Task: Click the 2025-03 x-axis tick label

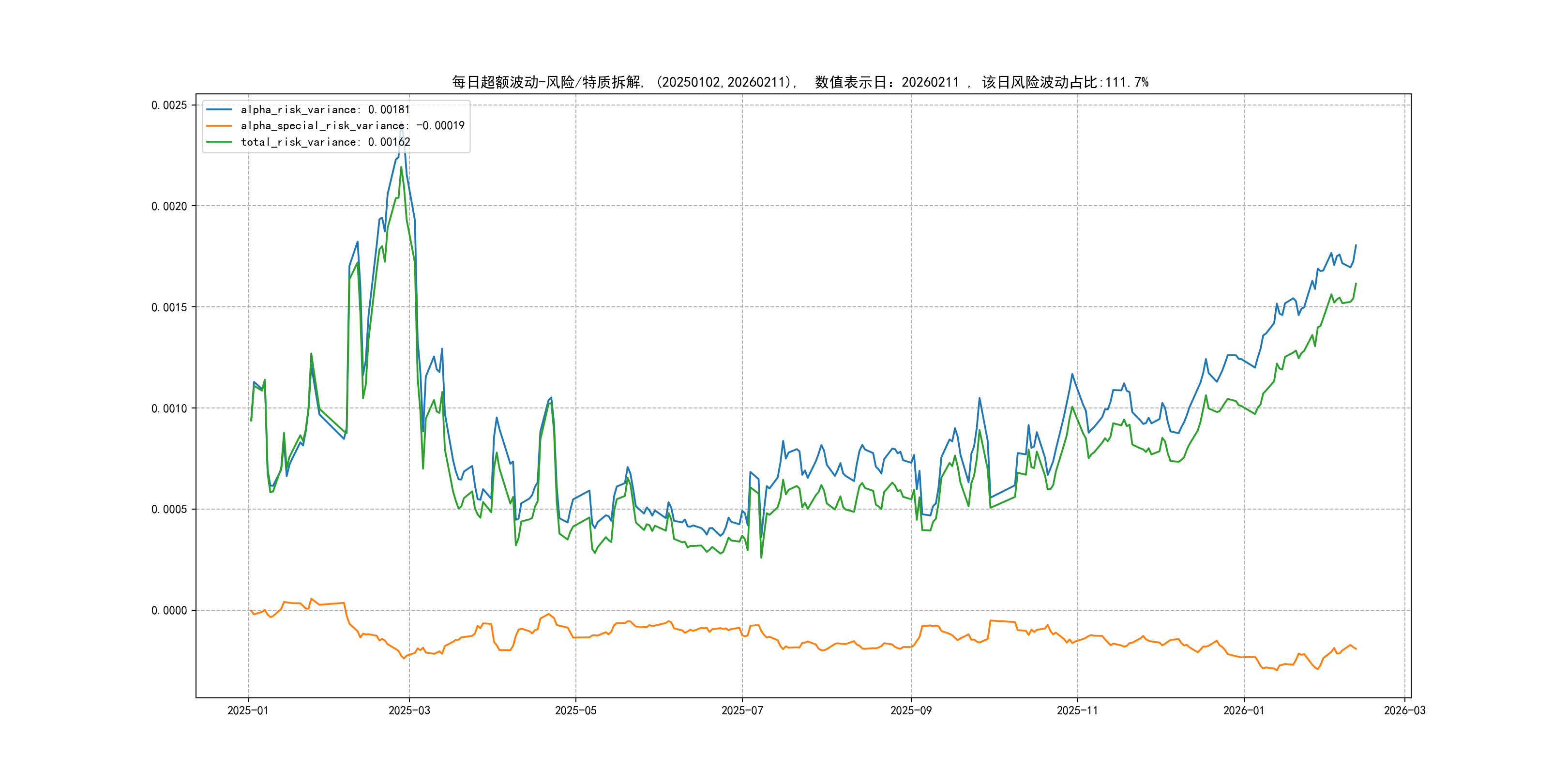Action: [409, 710]
